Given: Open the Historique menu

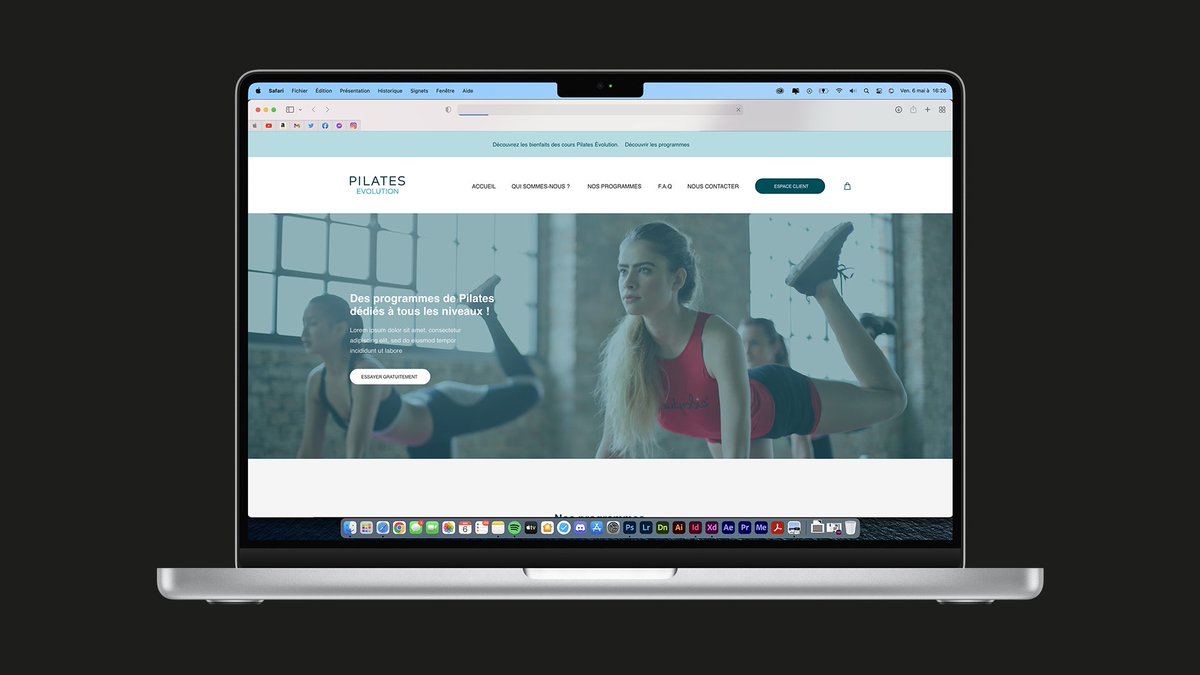Looking at the screenshot, I should tap(390, 91).
